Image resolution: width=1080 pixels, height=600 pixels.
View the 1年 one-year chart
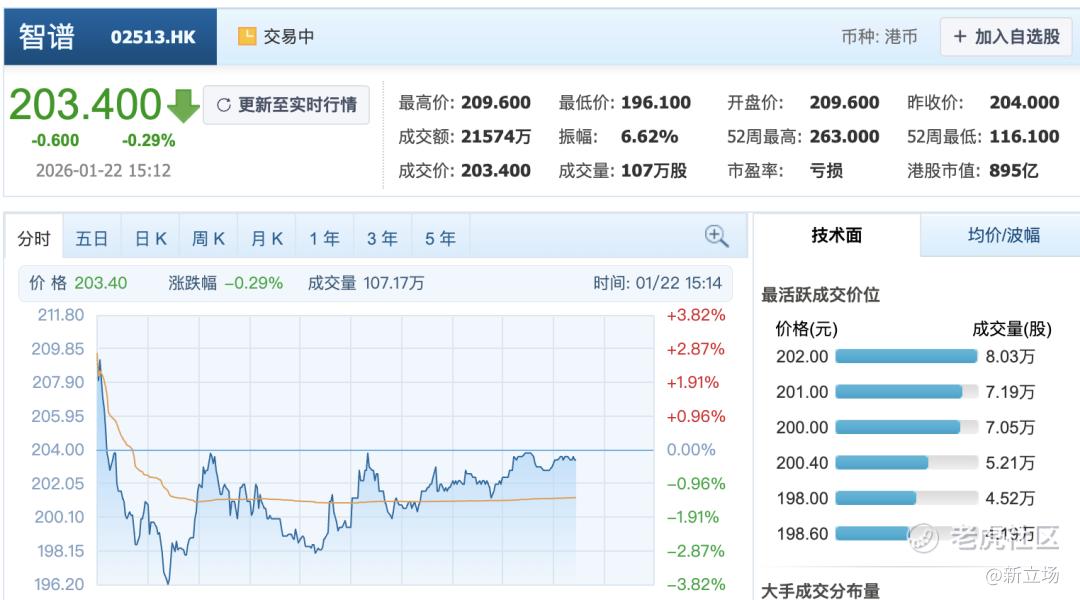(x=324, y=238)
